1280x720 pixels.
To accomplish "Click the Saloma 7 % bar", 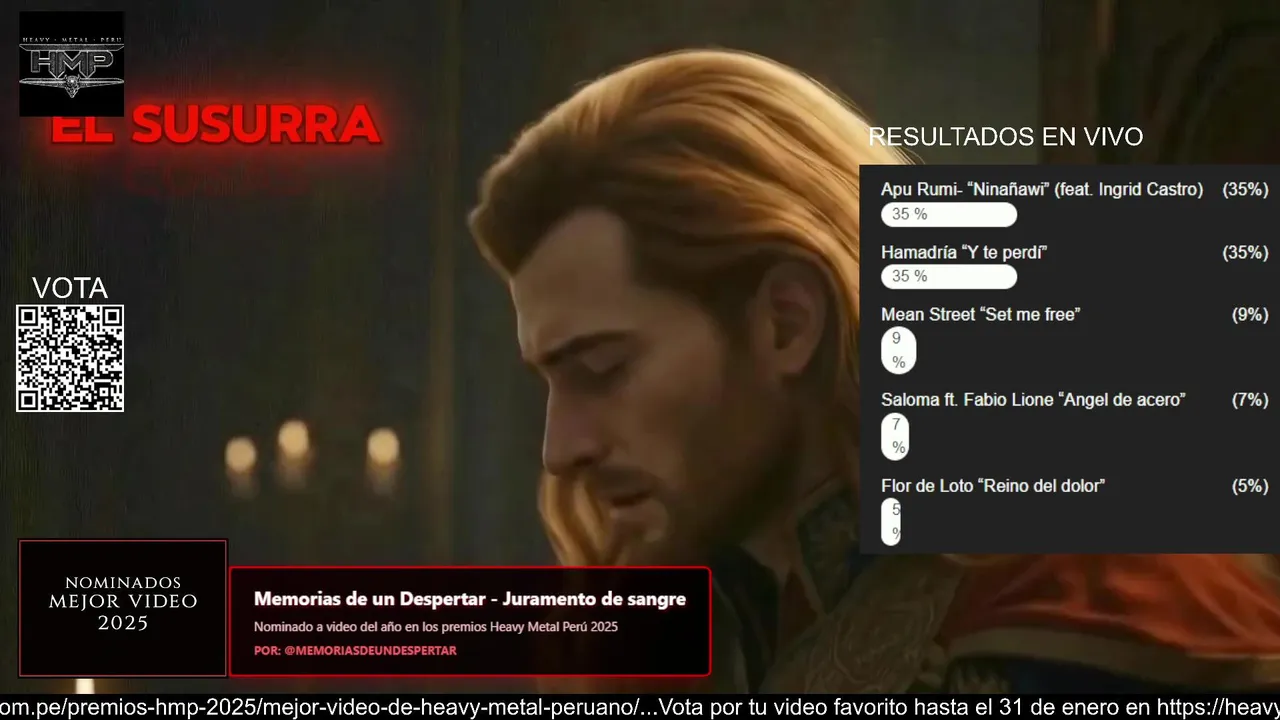I will click(895, 436).
